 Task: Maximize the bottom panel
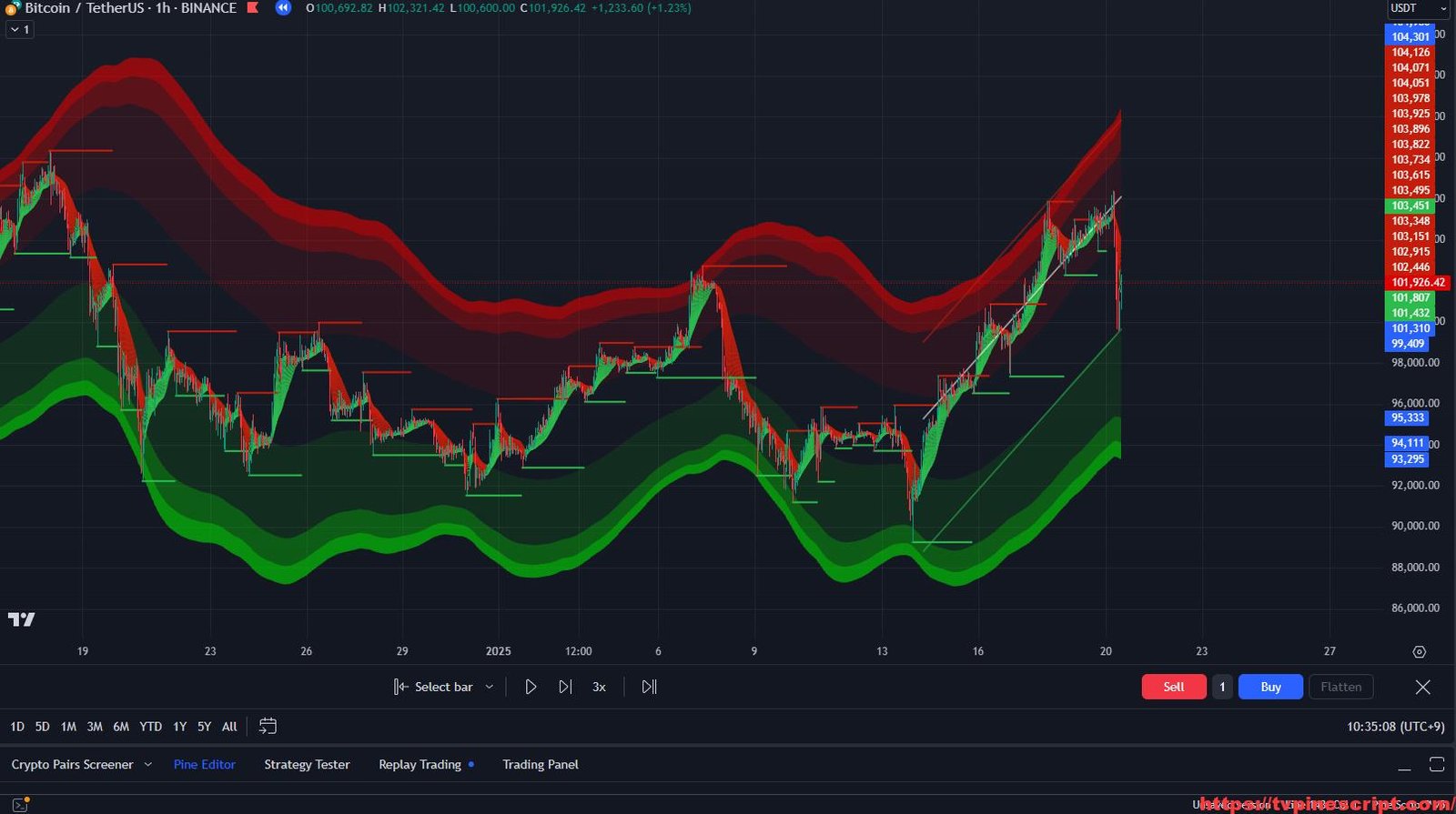1437,765
